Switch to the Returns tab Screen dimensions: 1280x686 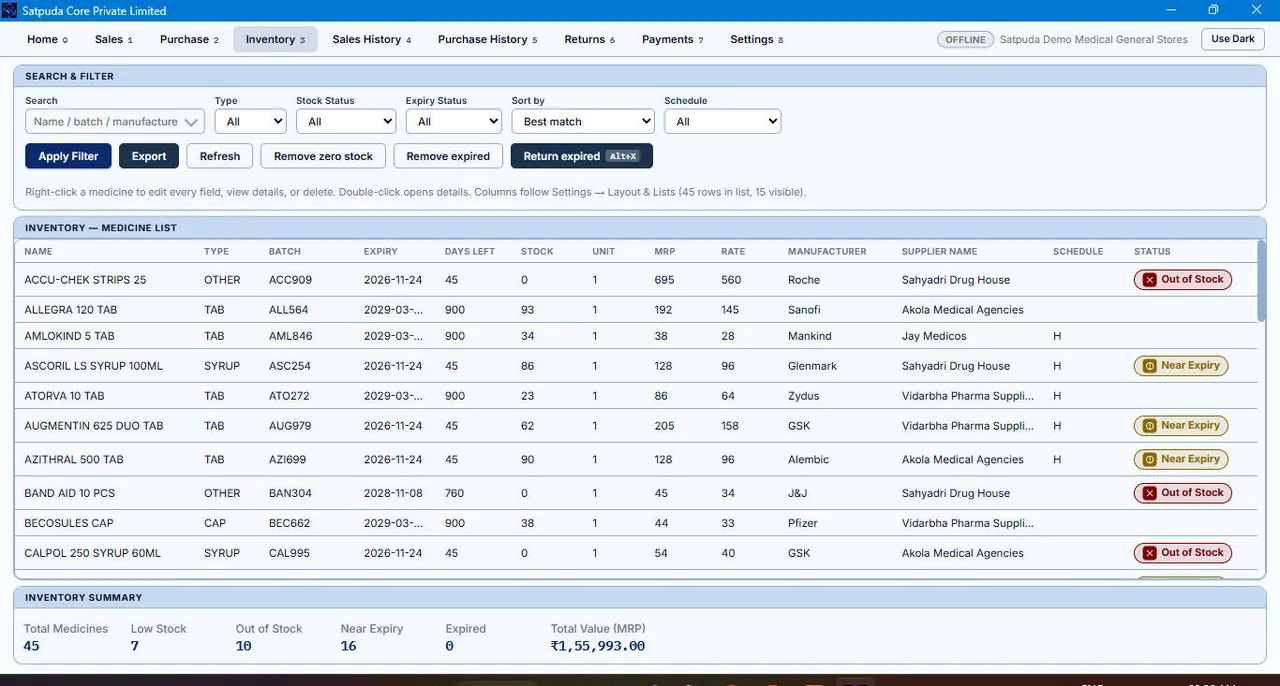(589, 39)
